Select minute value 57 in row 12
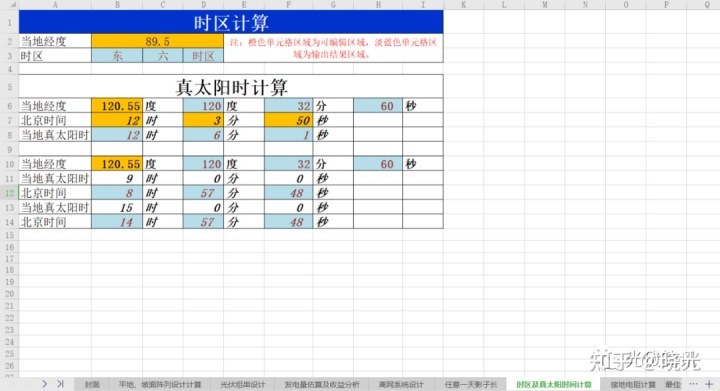720x391 pixels. [203, 193]
